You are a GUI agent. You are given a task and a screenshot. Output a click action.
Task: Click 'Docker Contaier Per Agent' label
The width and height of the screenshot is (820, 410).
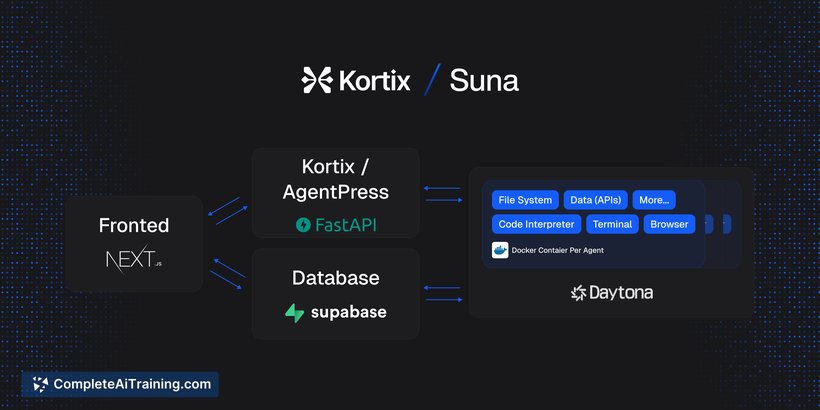(x=557, y=250)
